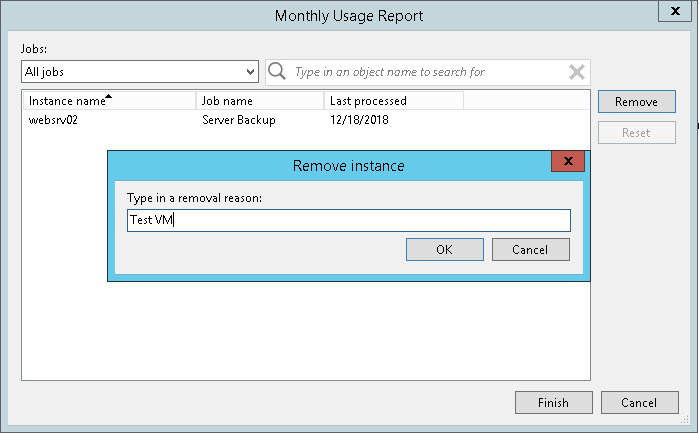Click the Remove button
699x433 pixels.
pos(637,102)
